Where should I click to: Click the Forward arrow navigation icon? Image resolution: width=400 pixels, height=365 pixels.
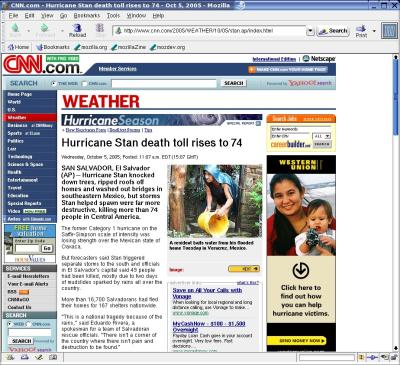[x=44, y=28]
